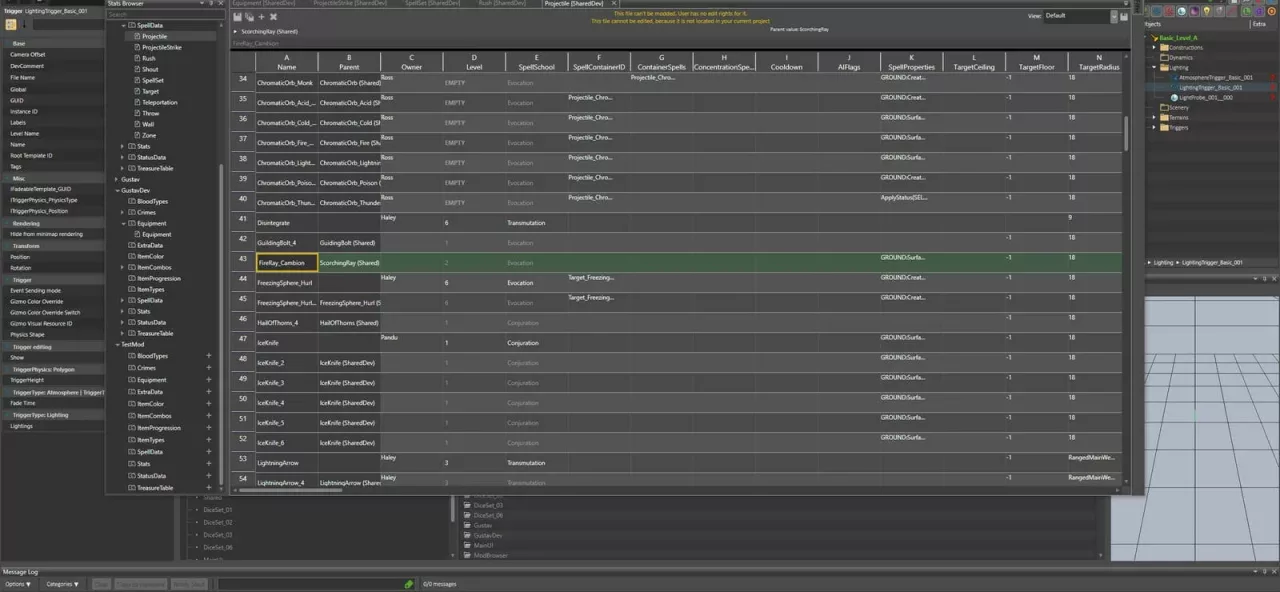Collapse the GustavDev tree node
The height and width of the screenshot is (592, 1280).
(x=116, y=190)
